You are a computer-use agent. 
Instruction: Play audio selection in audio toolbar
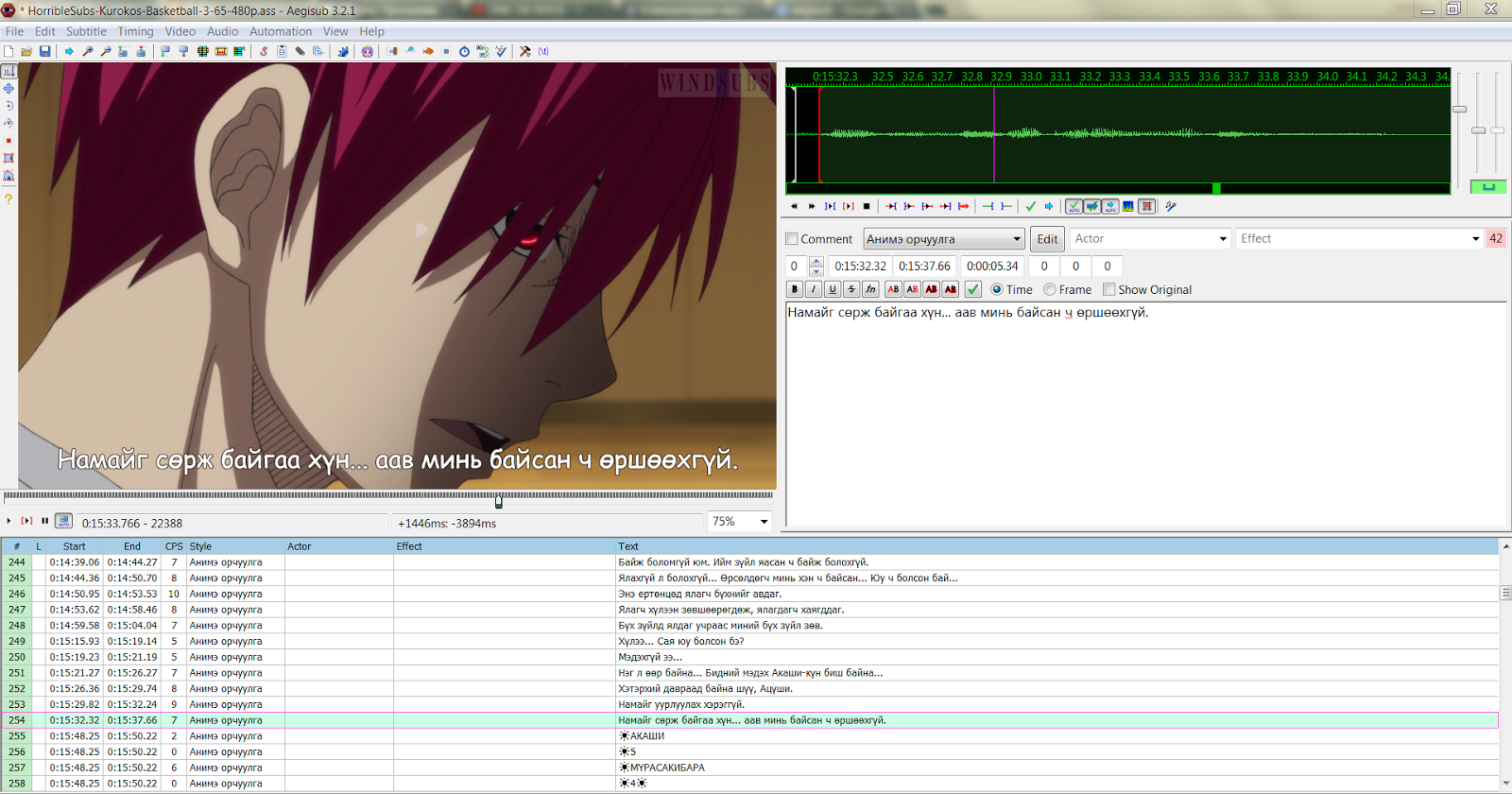(830, 206)
